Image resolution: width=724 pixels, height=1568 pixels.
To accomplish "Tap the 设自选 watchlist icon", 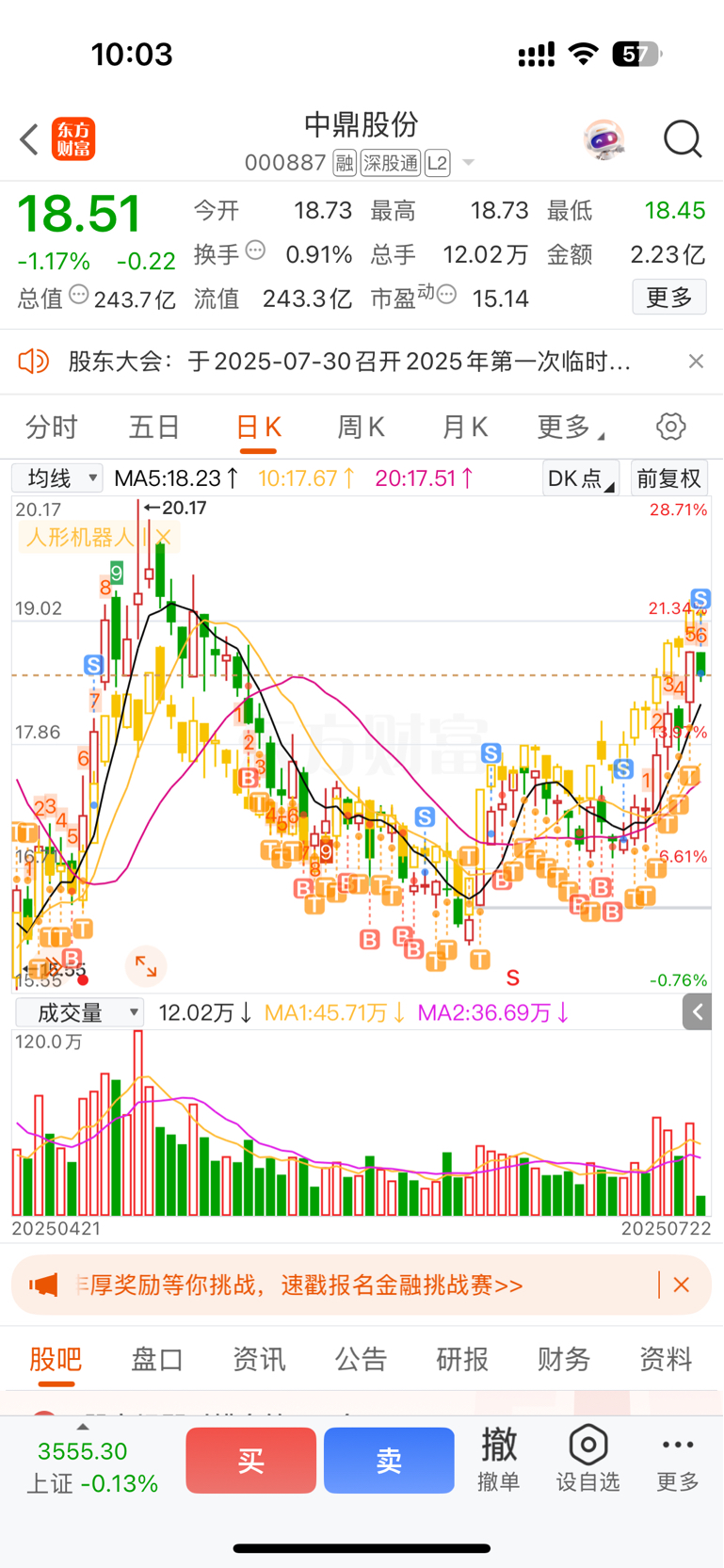I will tap(587, 1459).
